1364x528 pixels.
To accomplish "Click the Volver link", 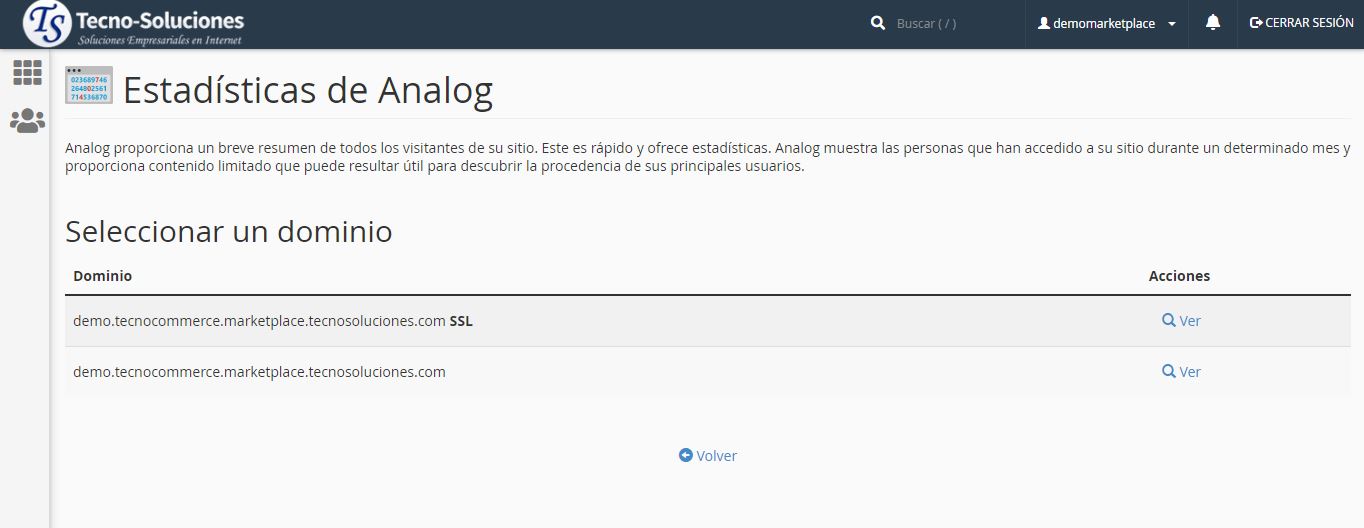I will pos(716,456).
